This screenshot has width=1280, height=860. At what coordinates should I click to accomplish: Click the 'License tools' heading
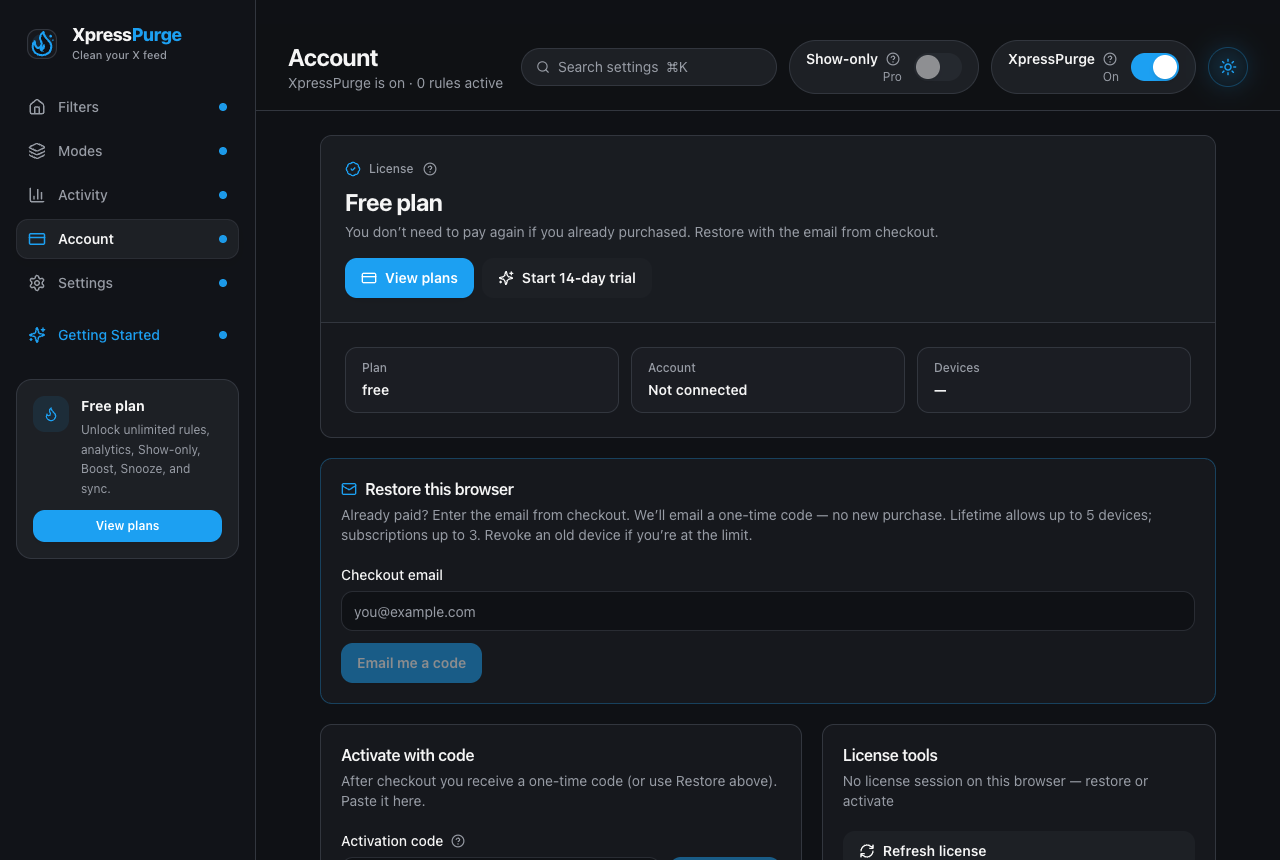(890, 755)
